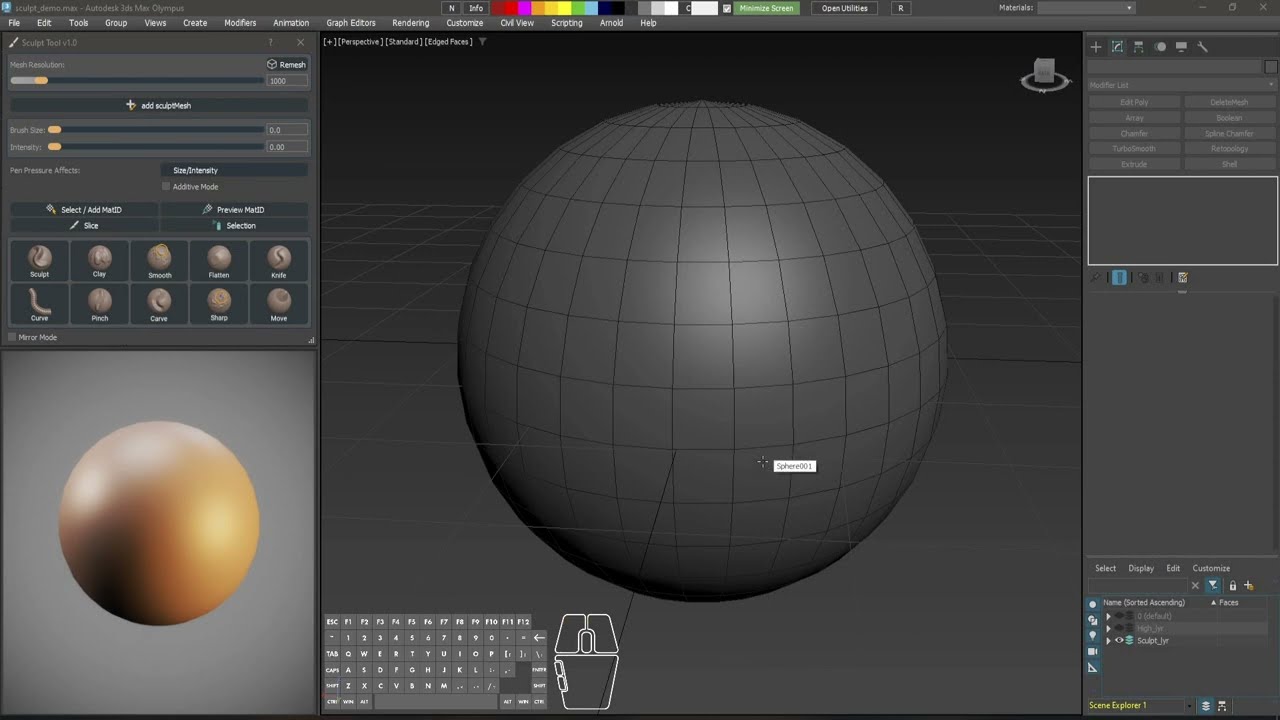1280x720 pixels.
Task: Select the Sculpt brush
Action: click(x=39, y=261)
